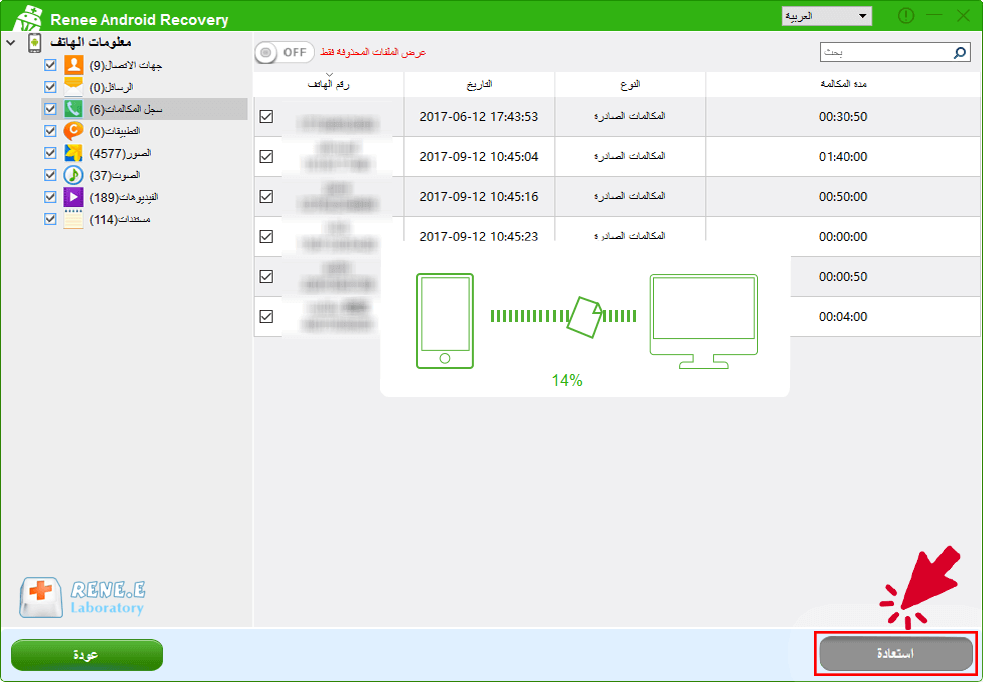The height and width of the screenshot is (682, 983).
Task: Click the photos icon beside الصور(4577)
Action: (x=73, y=153)
